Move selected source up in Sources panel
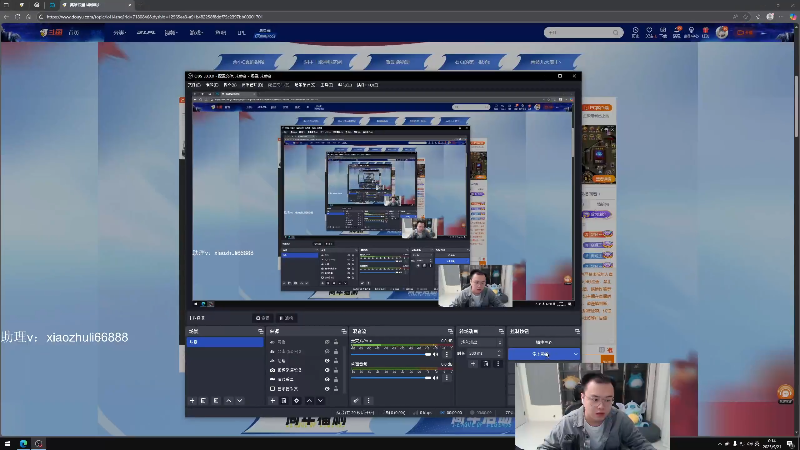The width and height of the screenshot is (800, 450). [309, 401]
